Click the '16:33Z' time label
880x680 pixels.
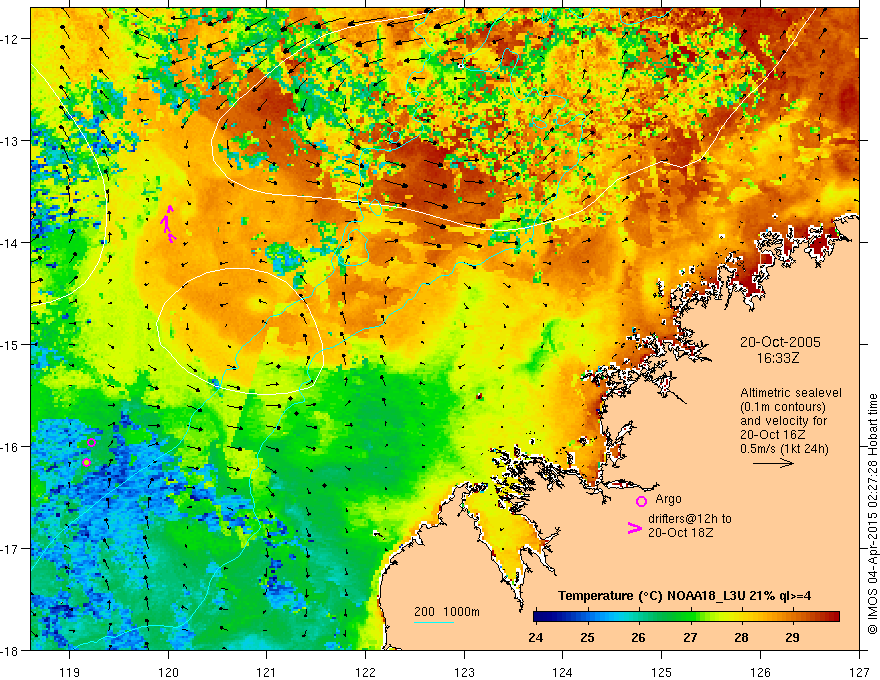tap(778, 358)
